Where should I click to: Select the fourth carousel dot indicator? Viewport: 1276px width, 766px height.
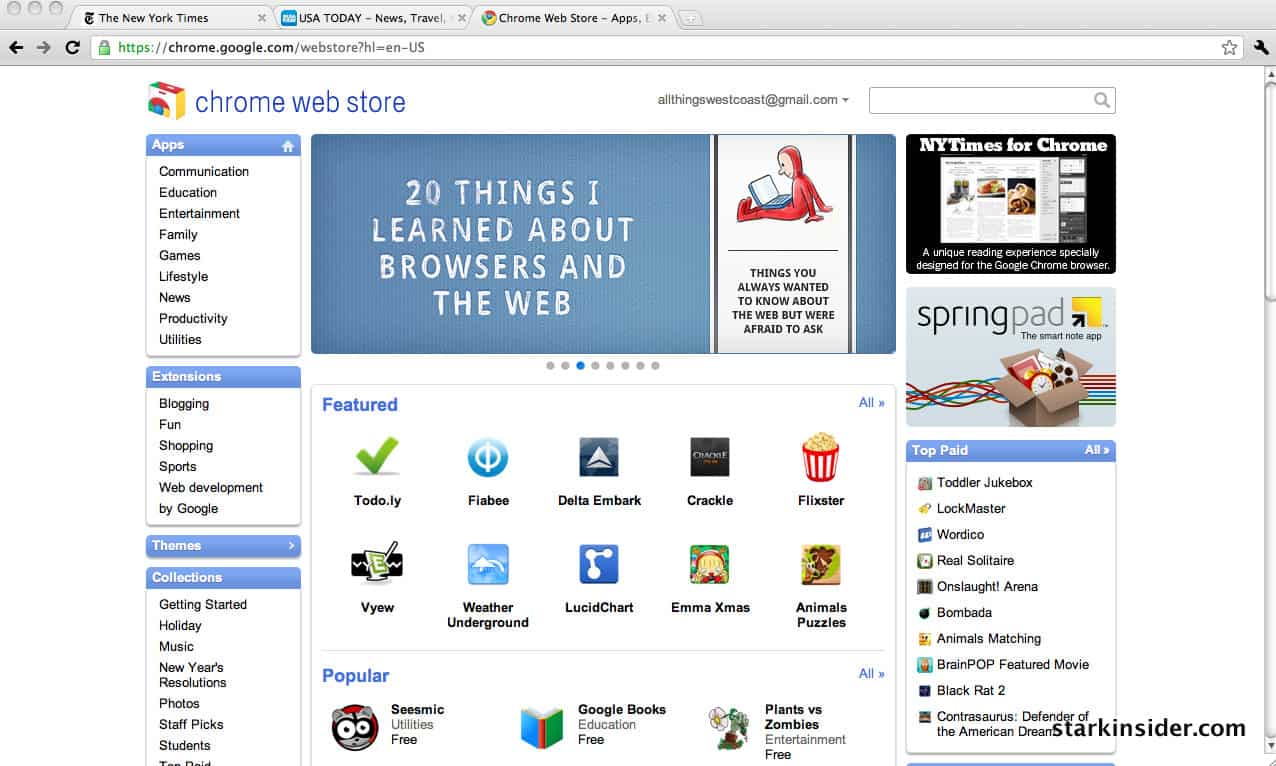(595, 366)
